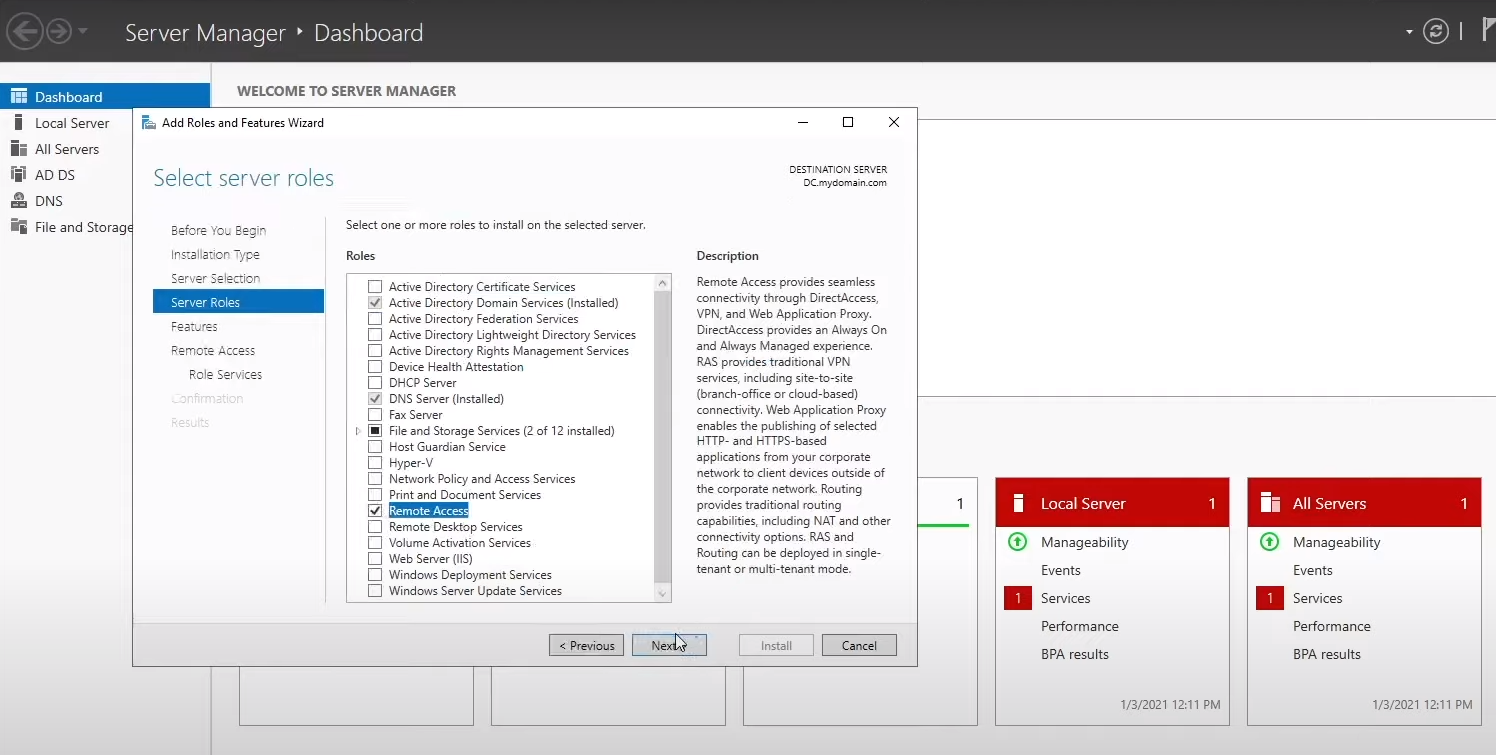Open Local Server tile header on dashboard
Viewport: 1496px width, 755px height.
coord(1112,503)
